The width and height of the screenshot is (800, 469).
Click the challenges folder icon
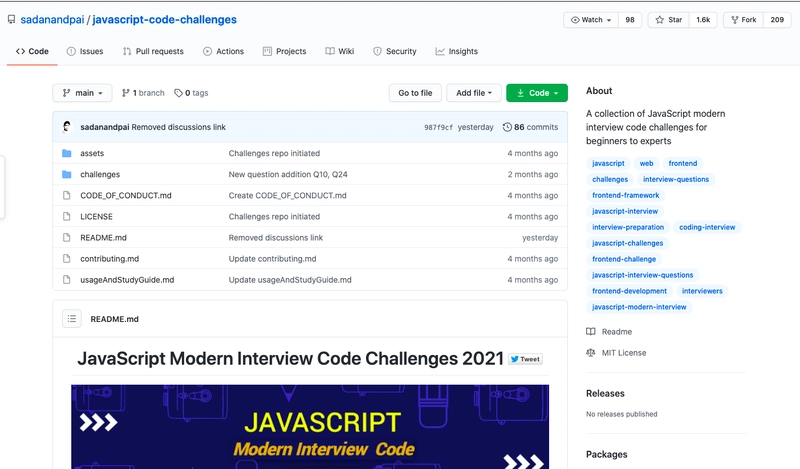click(66, 174)
